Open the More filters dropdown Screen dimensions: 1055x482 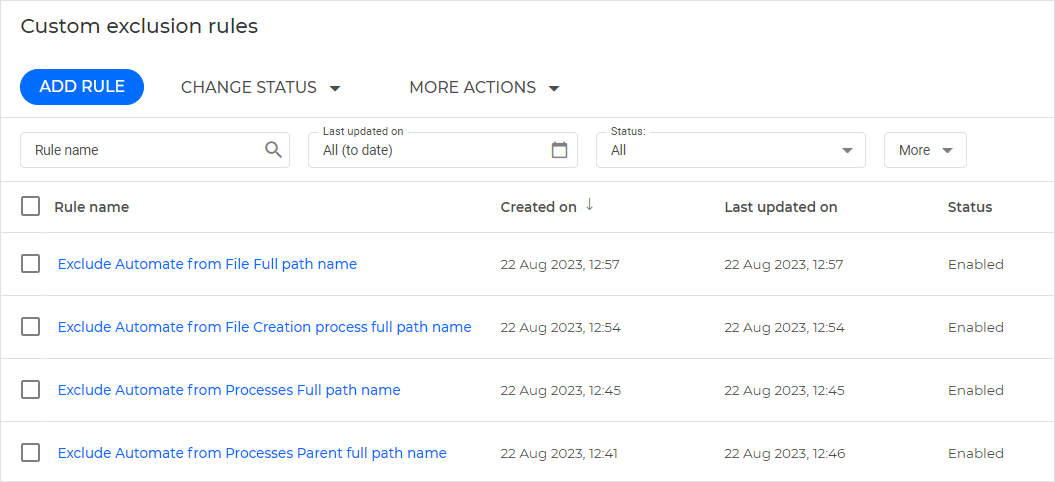(925, 150)
